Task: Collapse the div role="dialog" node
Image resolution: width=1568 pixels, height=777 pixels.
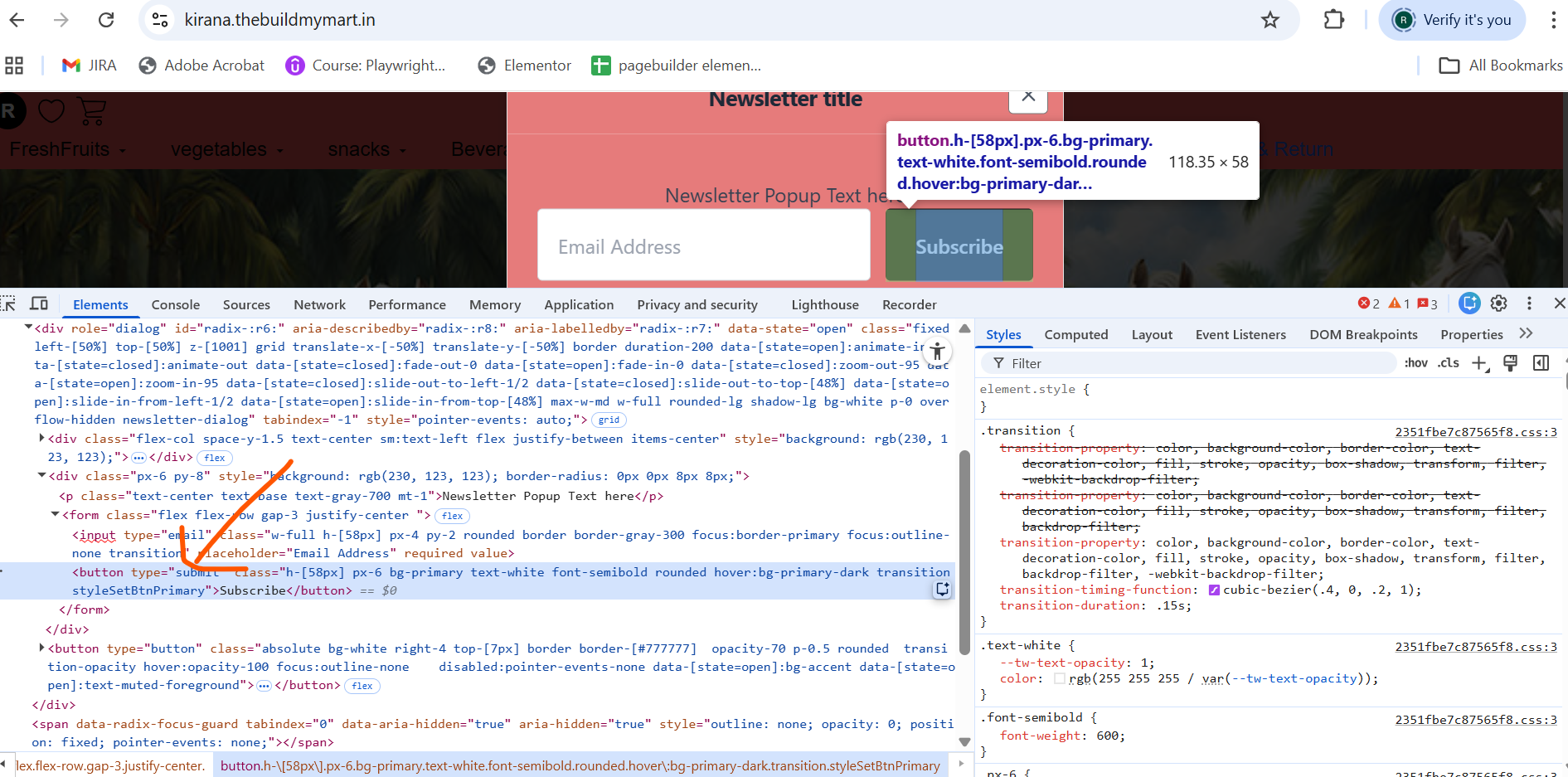Action: 28,328
